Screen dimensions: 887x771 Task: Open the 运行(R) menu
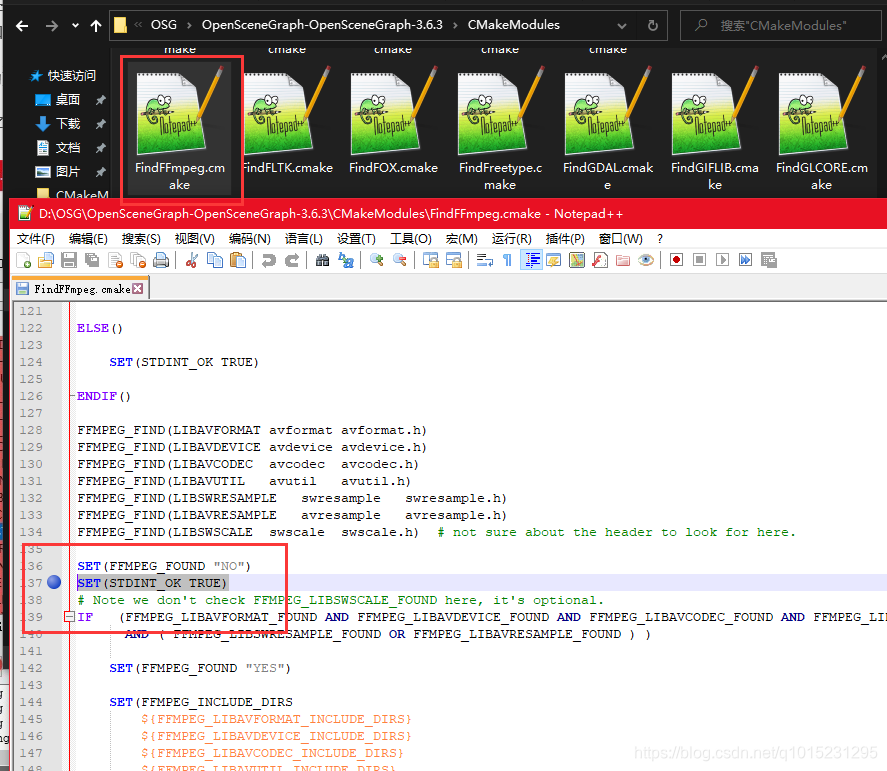(x=511, y=239)
